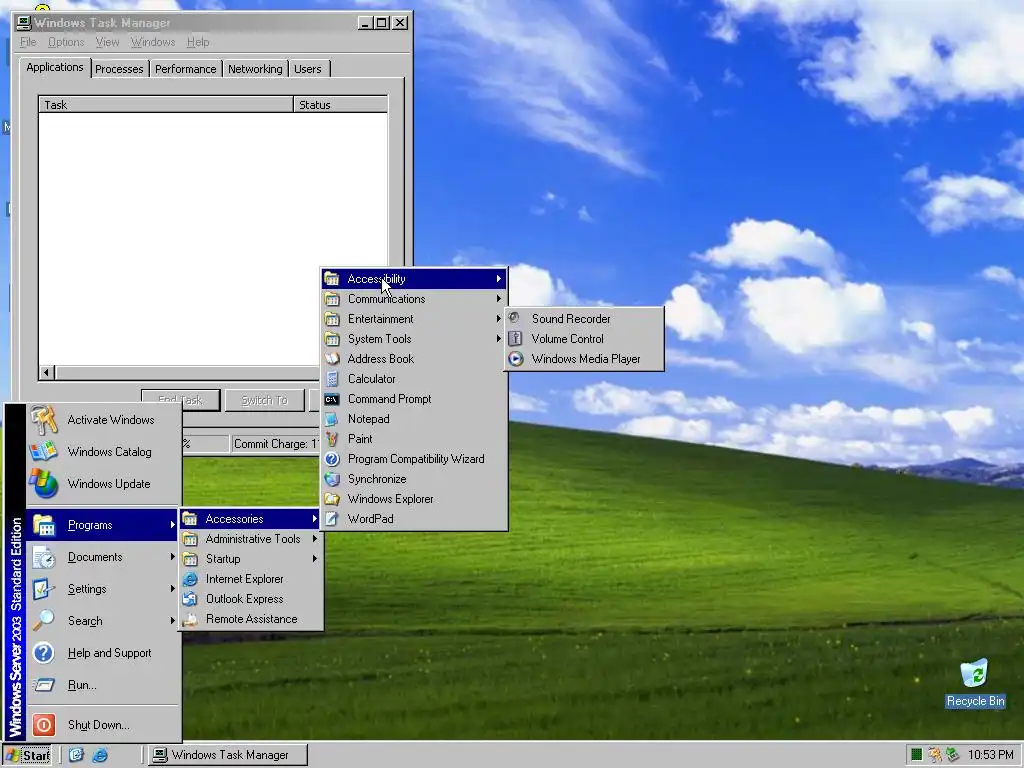This screenshot has height=768, width=1024.
Task: Open Sound Recorder from the Entertainment submenu
Action: (584, 319)
